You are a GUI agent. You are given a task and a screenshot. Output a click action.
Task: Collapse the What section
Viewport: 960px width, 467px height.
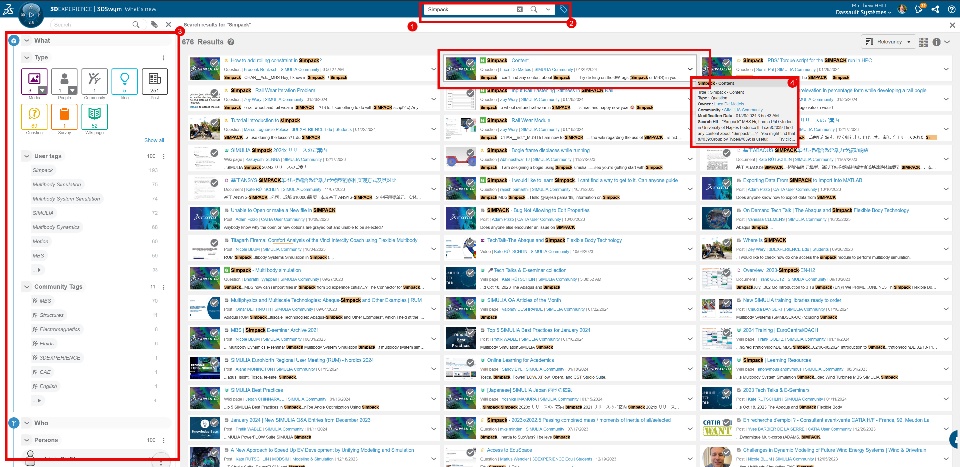(x=26, y=40)
